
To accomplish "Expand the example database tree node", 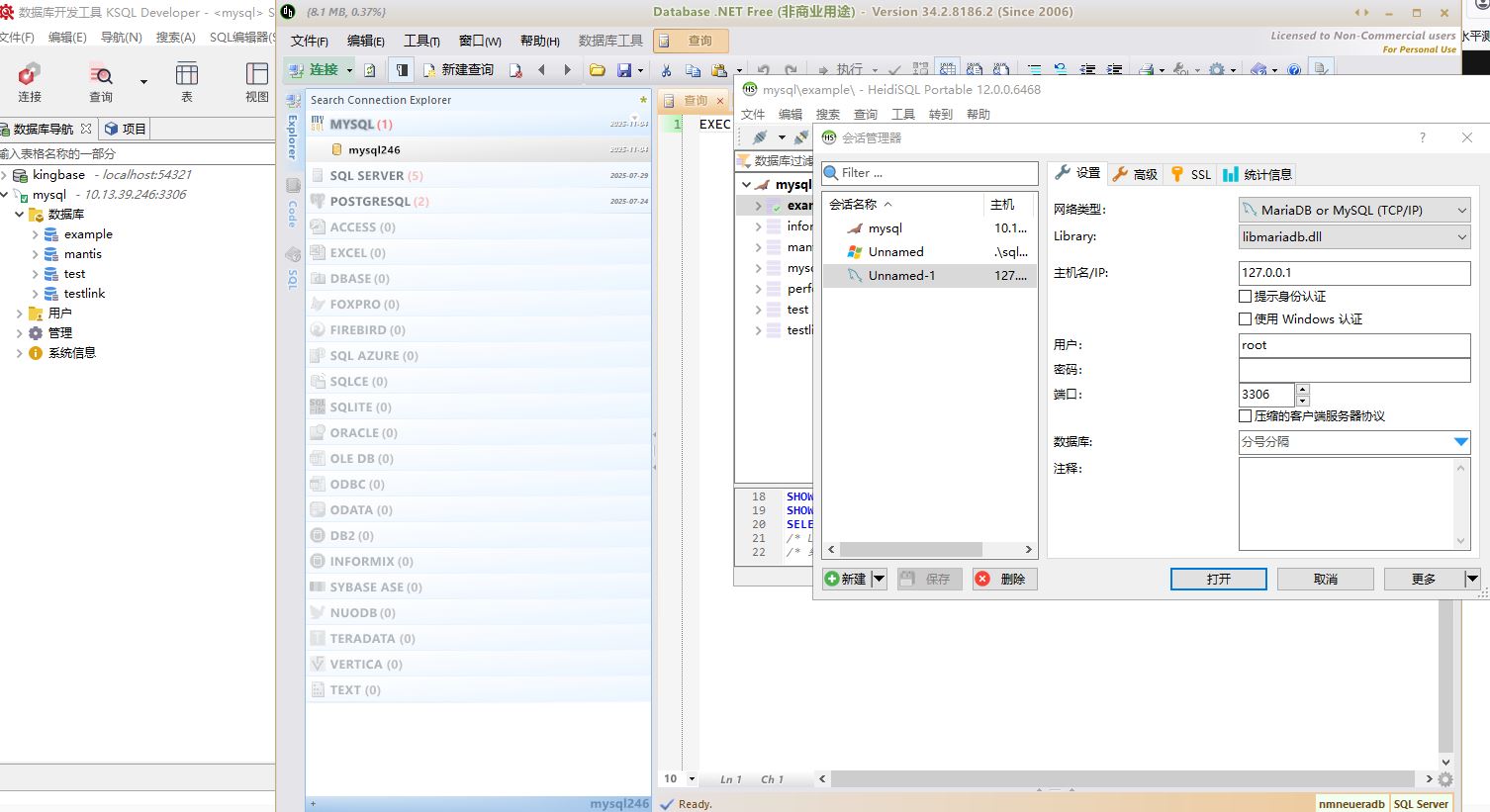I will tap(36, 234).
